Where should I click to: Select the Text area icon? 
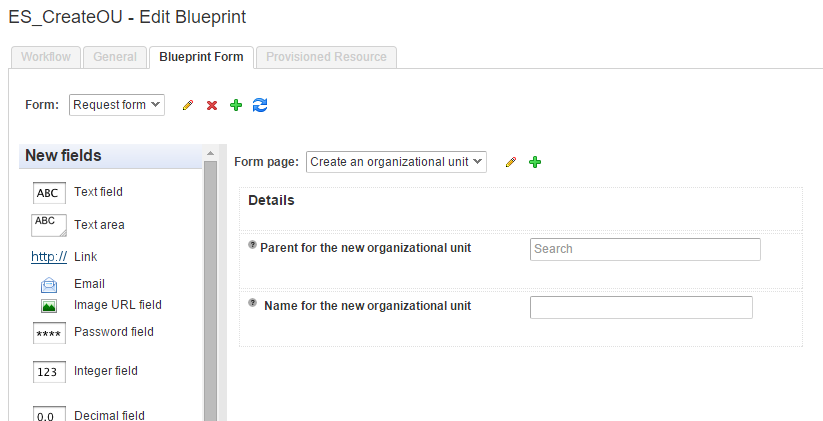tap(49, 225)
